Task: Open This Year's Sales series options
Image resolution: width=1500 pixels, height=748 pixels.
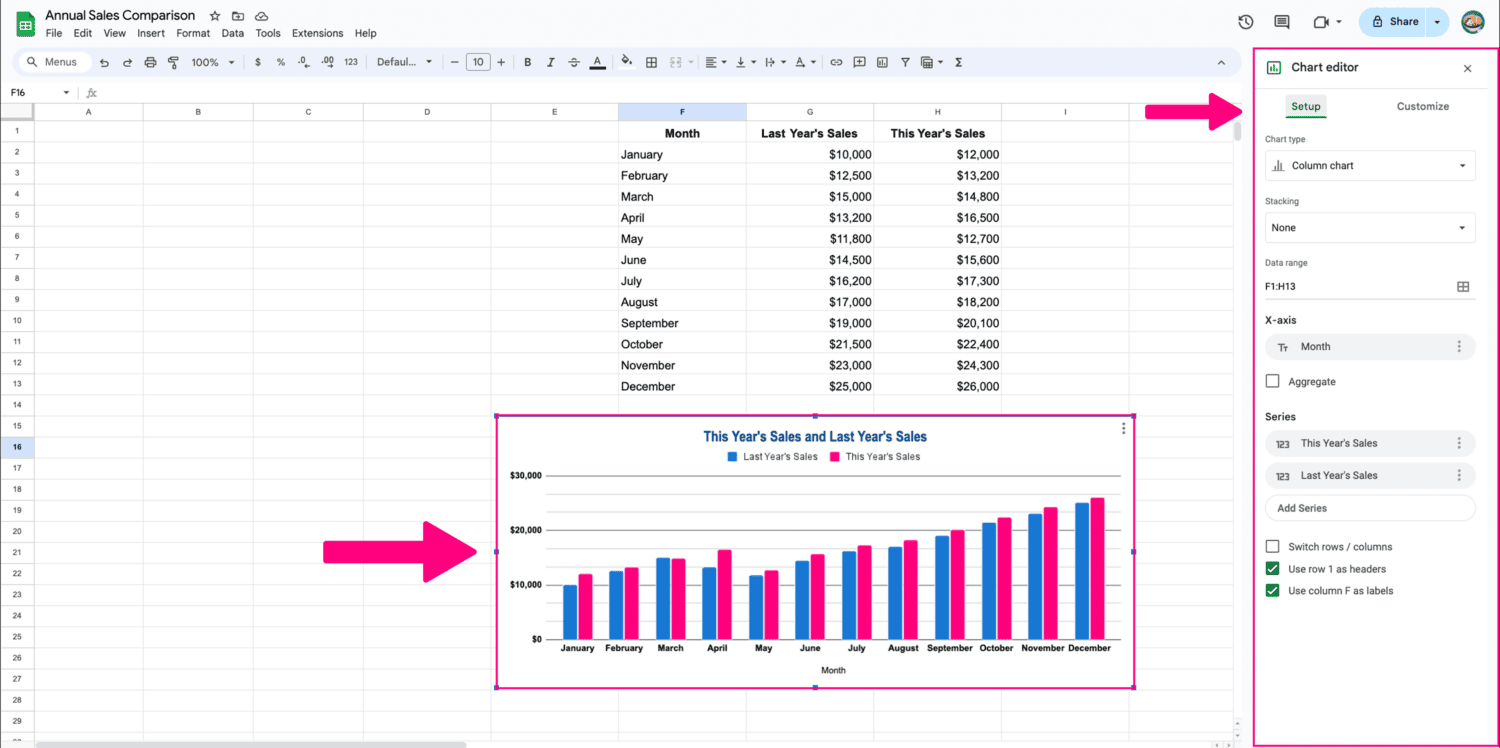Action: point(1459,443)
